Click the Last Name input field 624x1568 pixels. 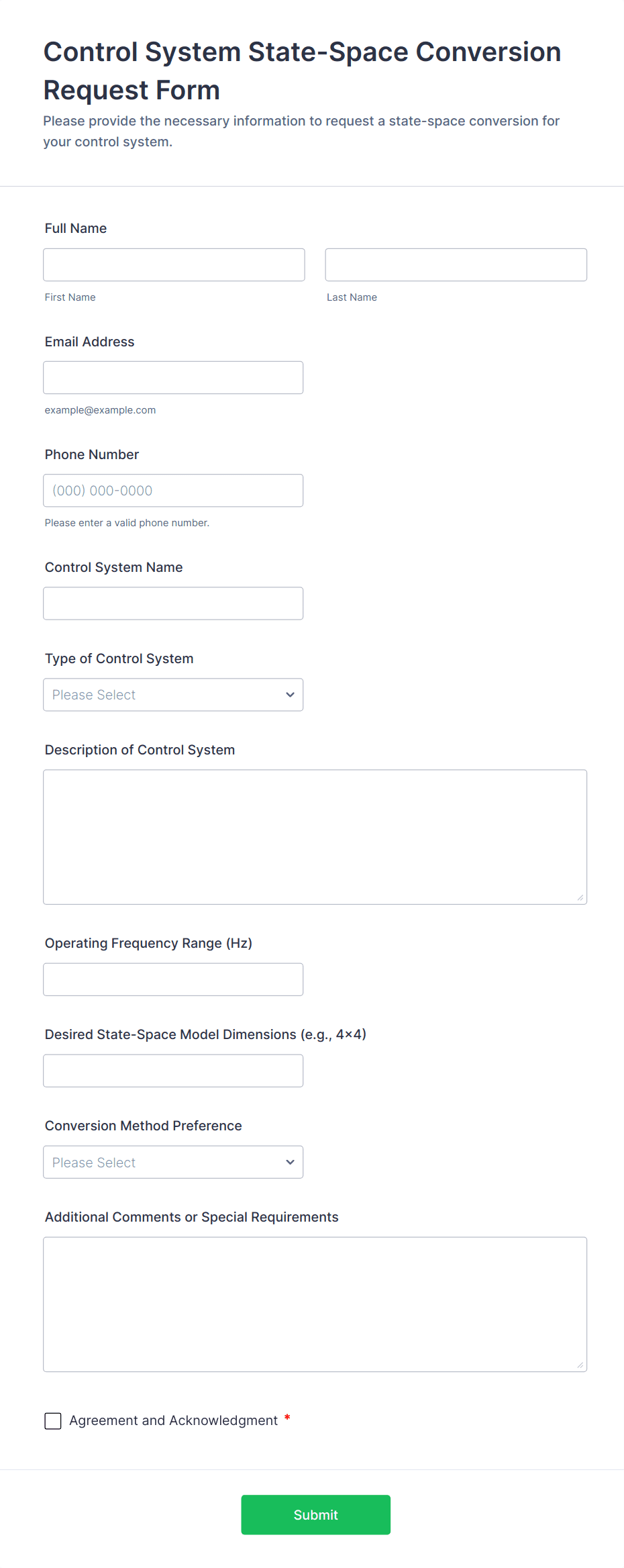[x=456, y=264]
